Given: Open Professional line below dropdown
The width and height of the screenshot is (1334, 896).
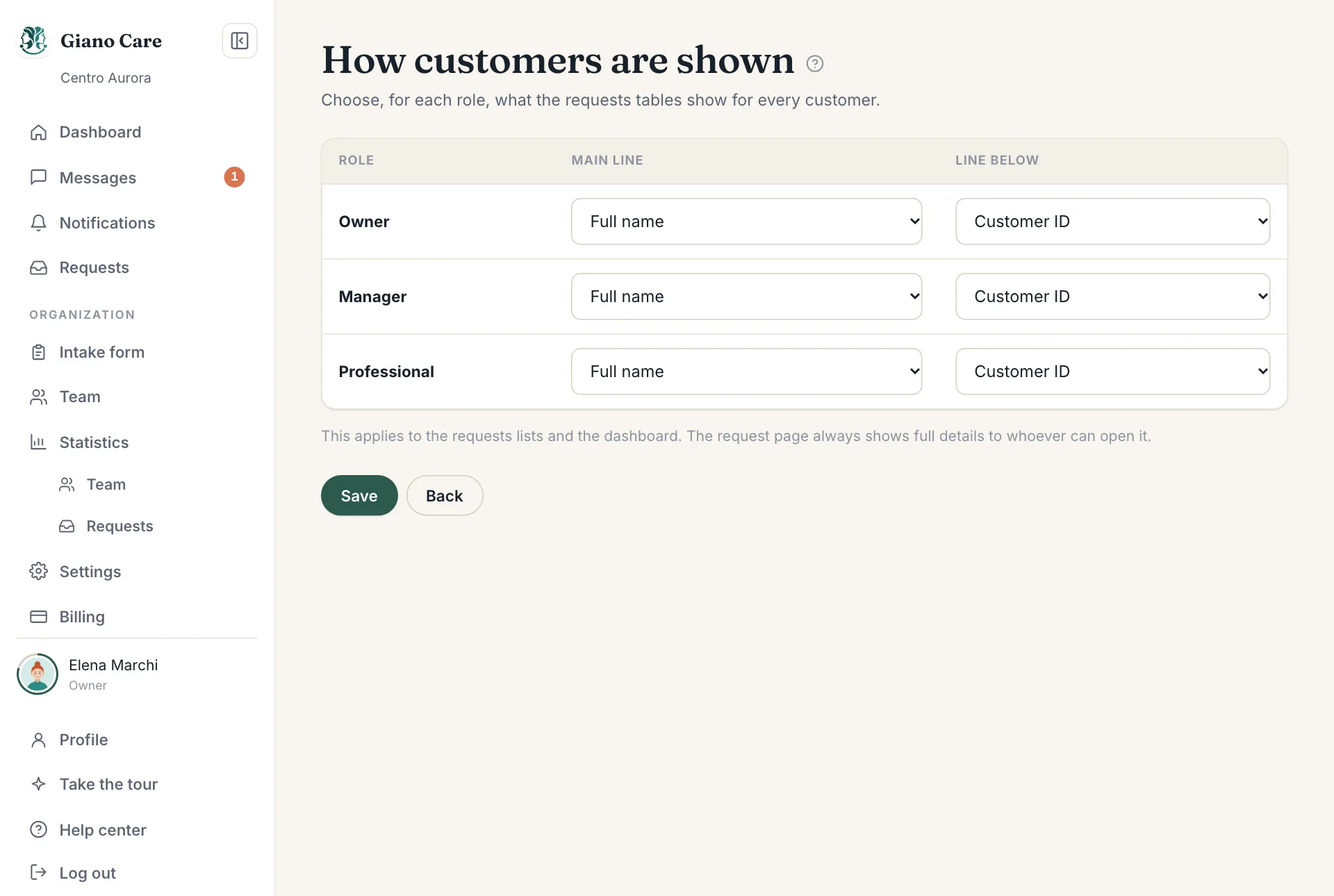Looking at the screenshot, I should pos(1112,372).
